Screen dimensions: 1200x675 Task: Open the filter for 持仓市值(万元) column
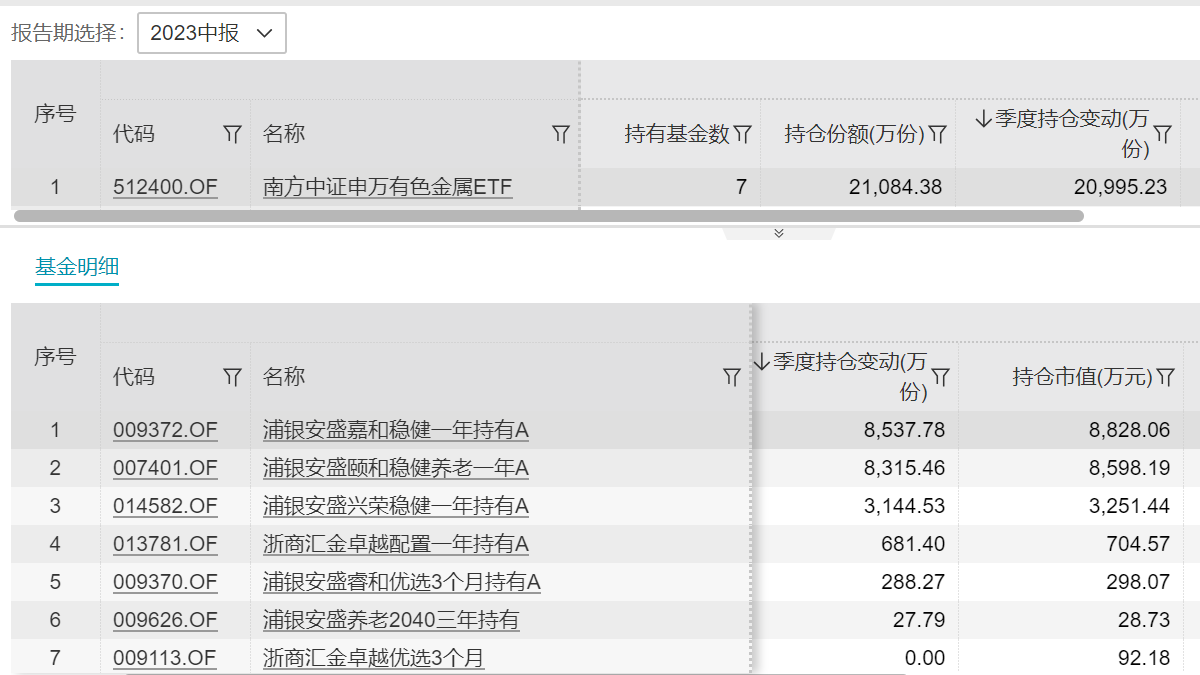1165,377
